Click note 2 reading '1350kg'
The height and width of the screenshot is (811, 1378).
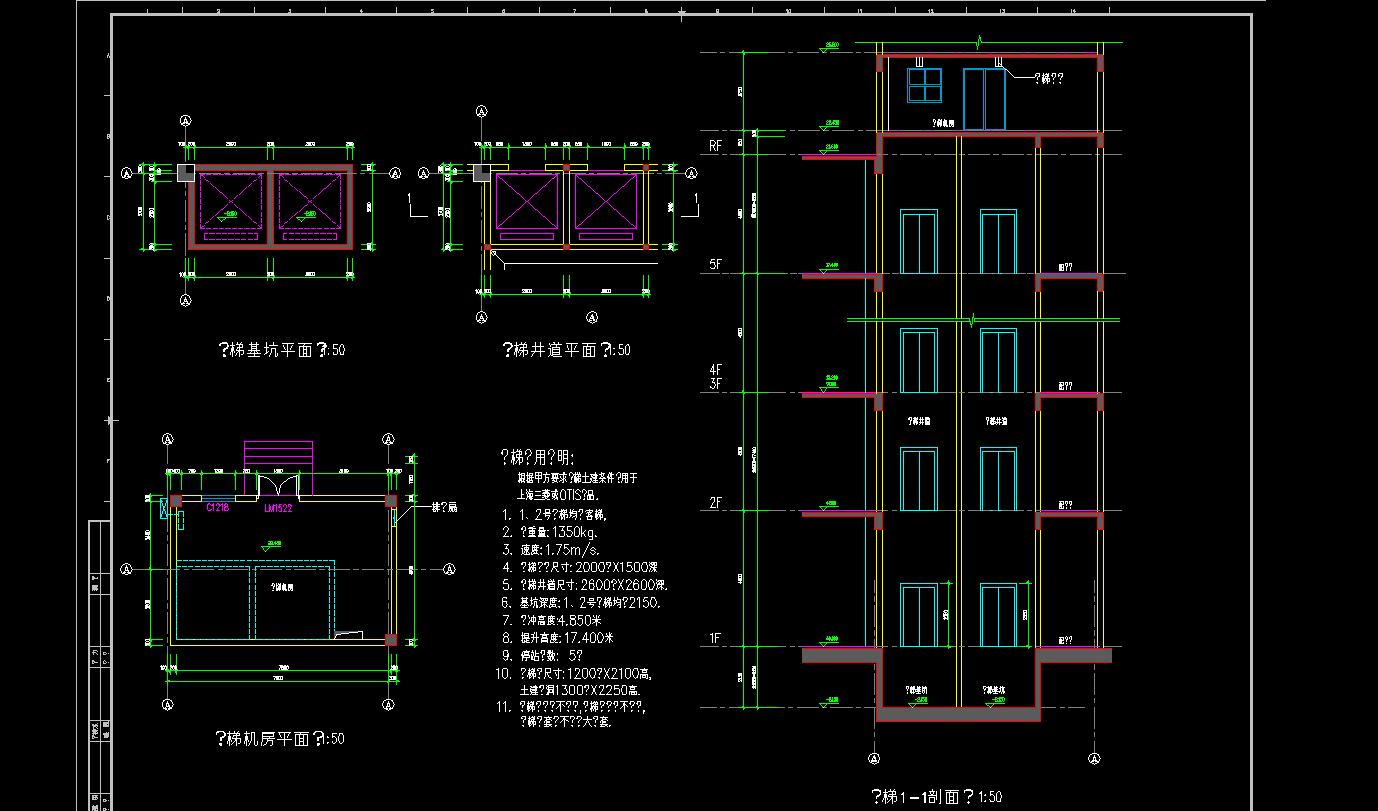coord(552,533)
